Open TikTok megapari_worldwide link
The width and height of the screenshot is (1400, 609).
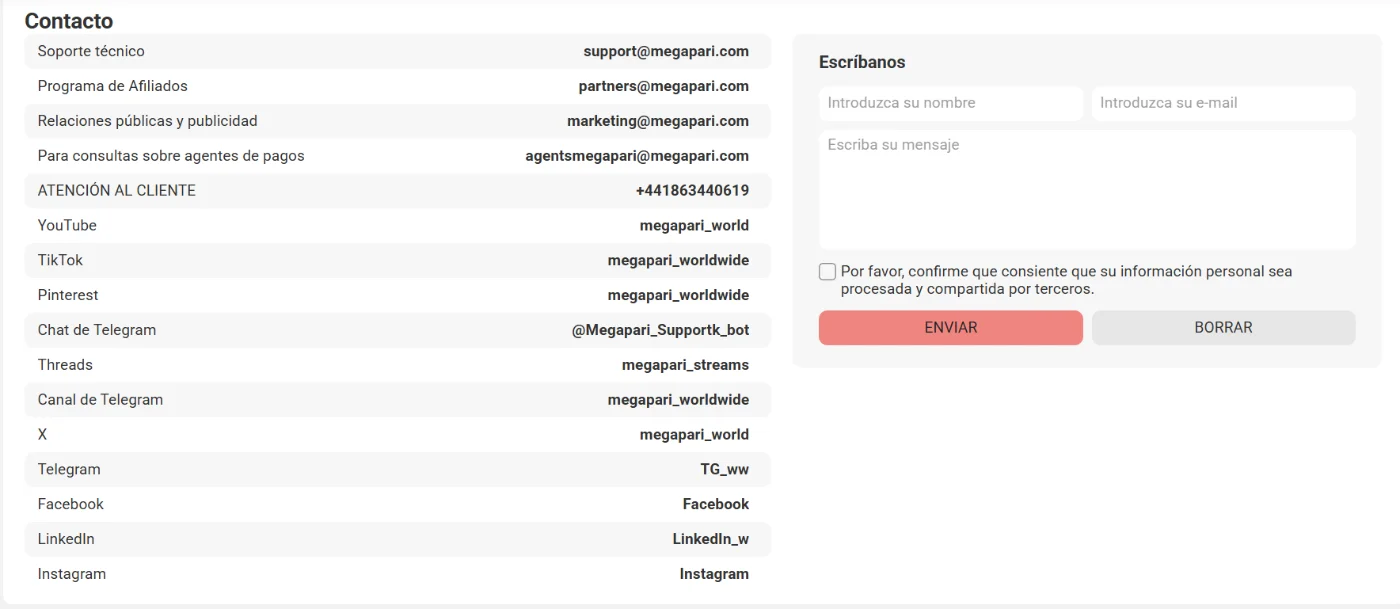(x=678, y=261)
